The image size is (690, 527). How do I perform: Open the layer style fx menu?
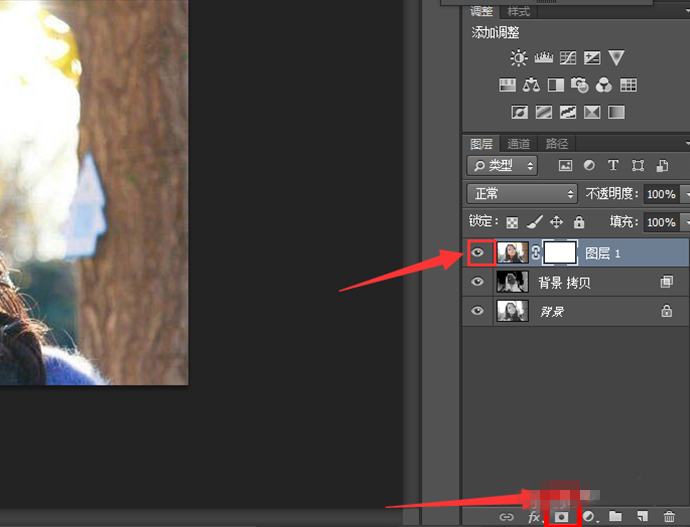[534, 517]
